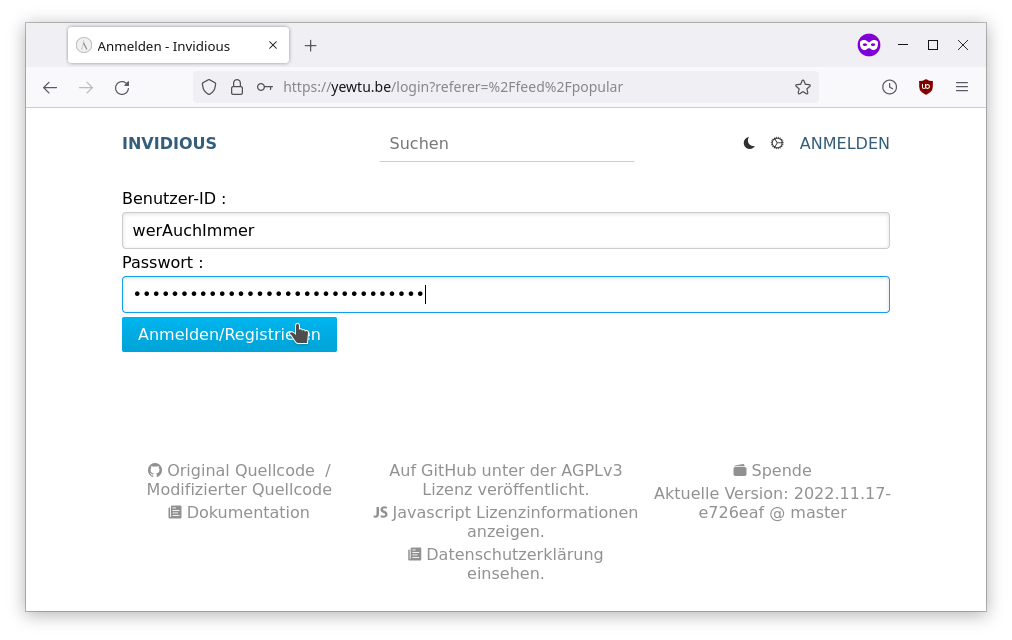
Task: Click the padlock site security icon
Action: [x=237, y=87]
